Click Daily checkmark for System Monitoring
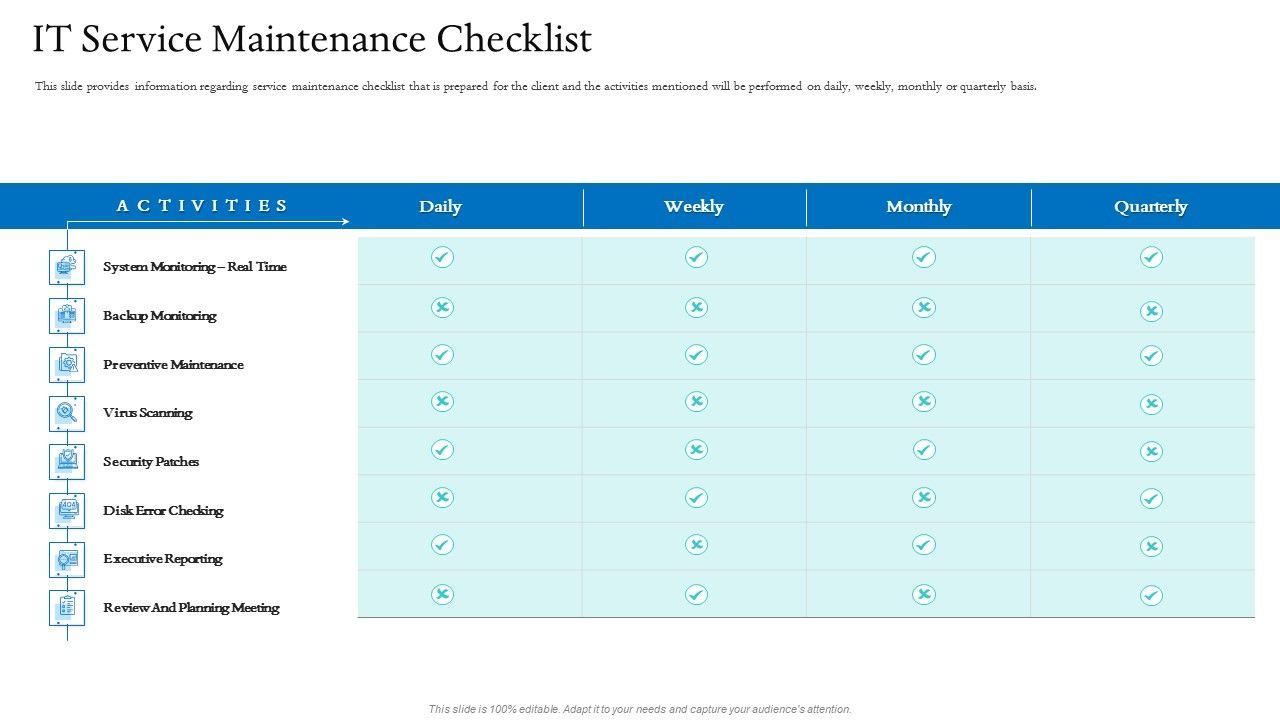This screenshot has width=1280, height=720. click(x=442, y=257)
